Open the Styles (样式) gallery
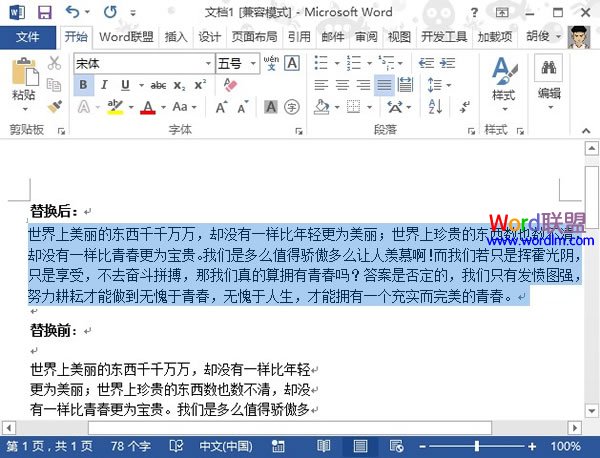The image size is (600, 458). coord(503,80)
